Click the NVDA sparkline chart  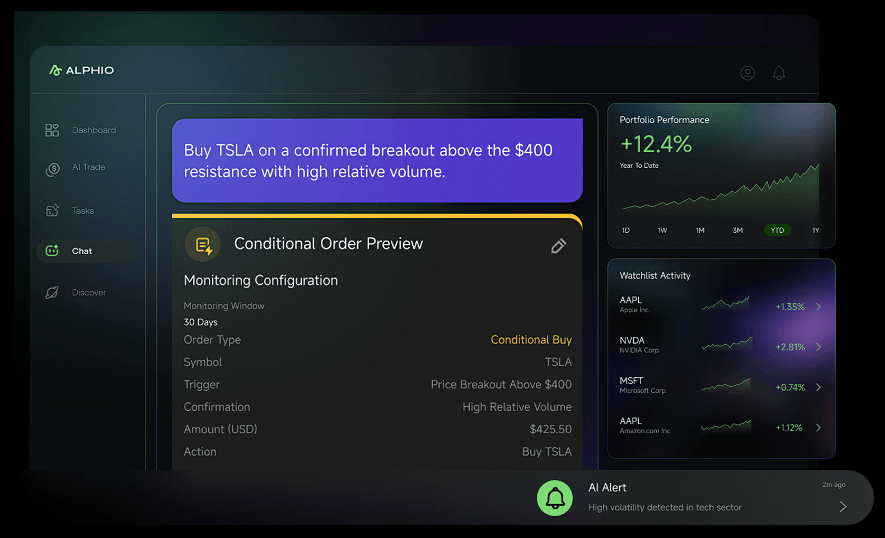point(727,344)
